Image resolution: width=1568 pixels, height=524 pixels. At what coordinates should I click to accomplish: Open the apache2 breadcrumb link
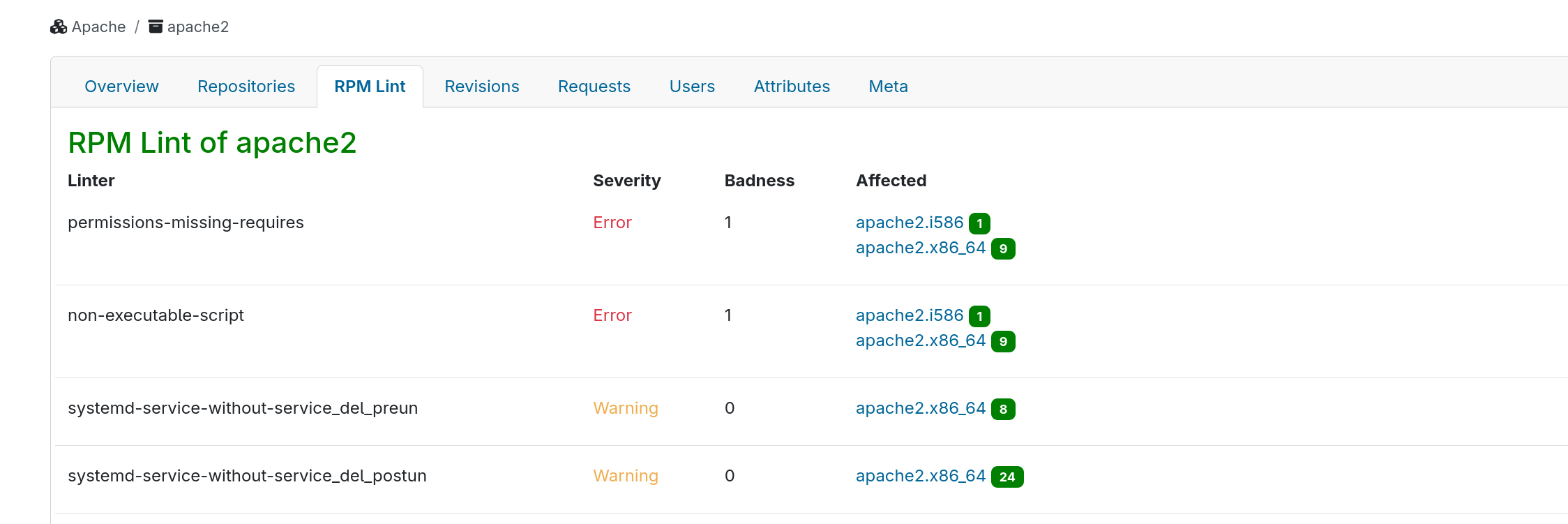click(x=197, y=27)
